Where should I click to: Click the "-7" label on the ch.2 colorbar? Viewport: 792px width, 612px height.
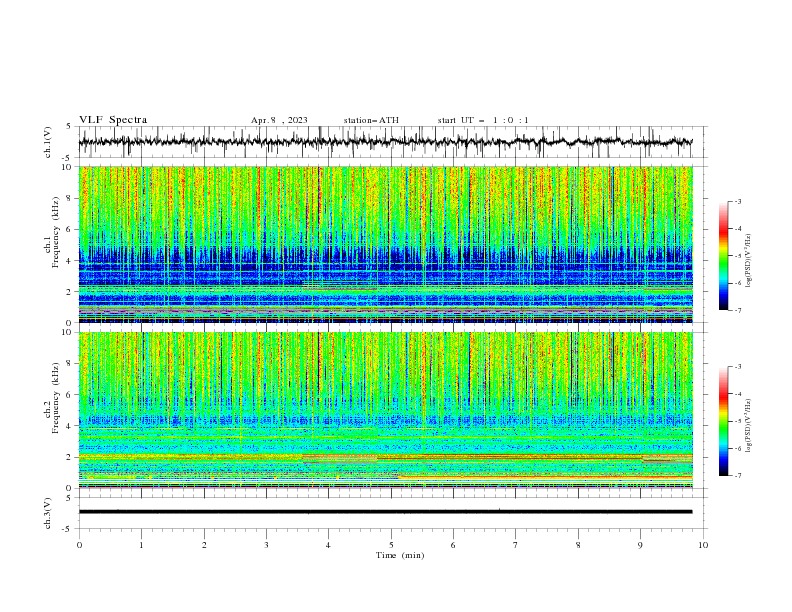[738, 475]
